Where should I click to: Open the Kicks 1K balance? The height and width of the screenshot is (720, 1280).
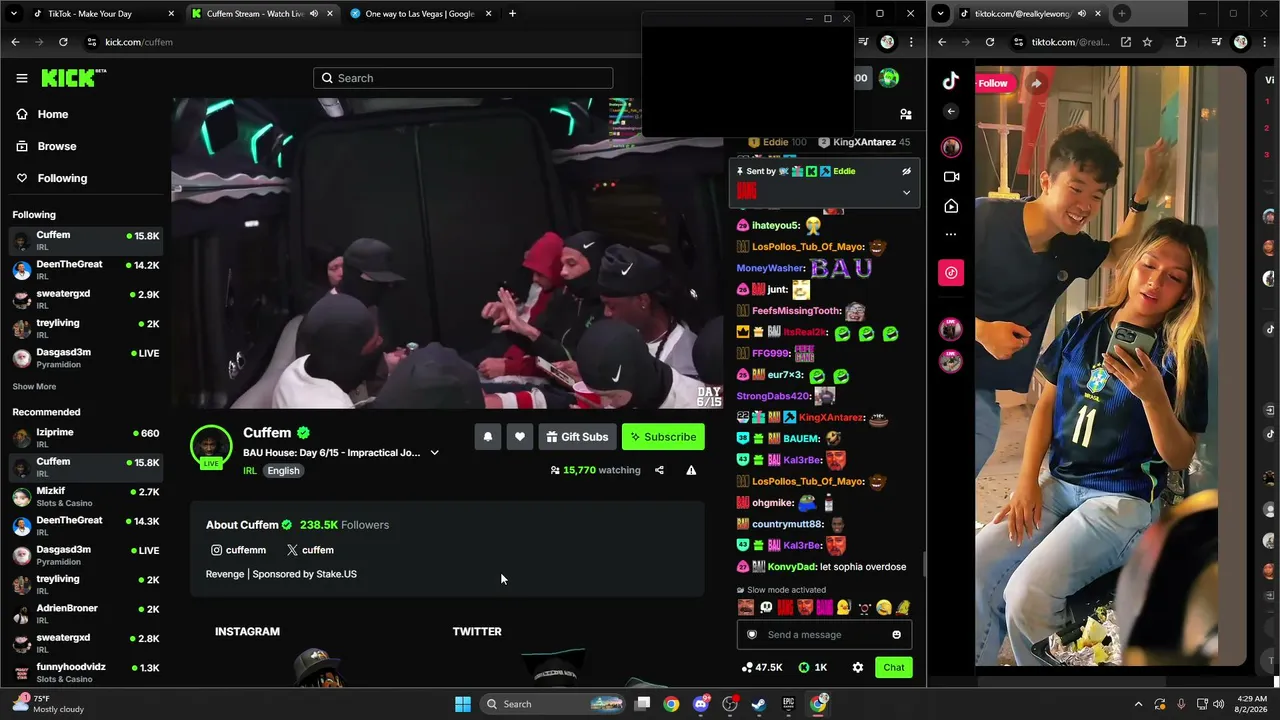click(813, 667)
